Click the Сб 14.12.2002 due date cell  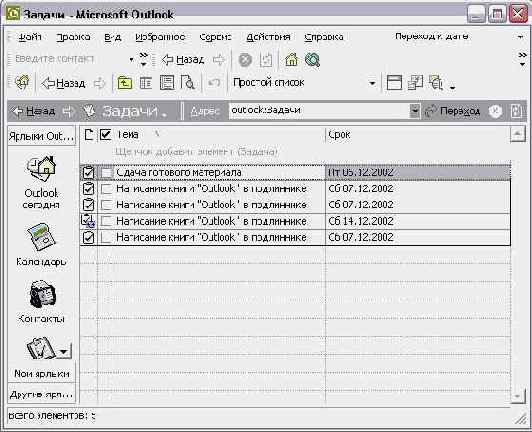418,221
